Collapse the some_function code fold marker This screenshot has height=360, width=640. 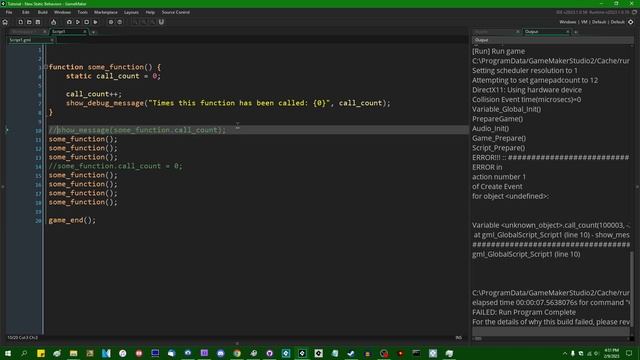tap(45, 67)
